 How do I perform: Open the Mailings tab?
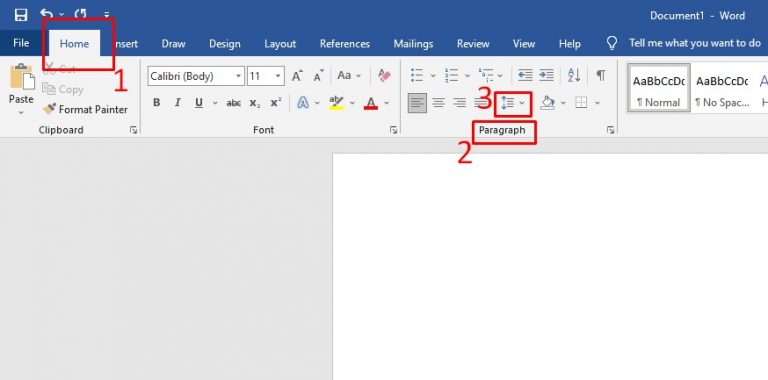(x=413, y=44)
